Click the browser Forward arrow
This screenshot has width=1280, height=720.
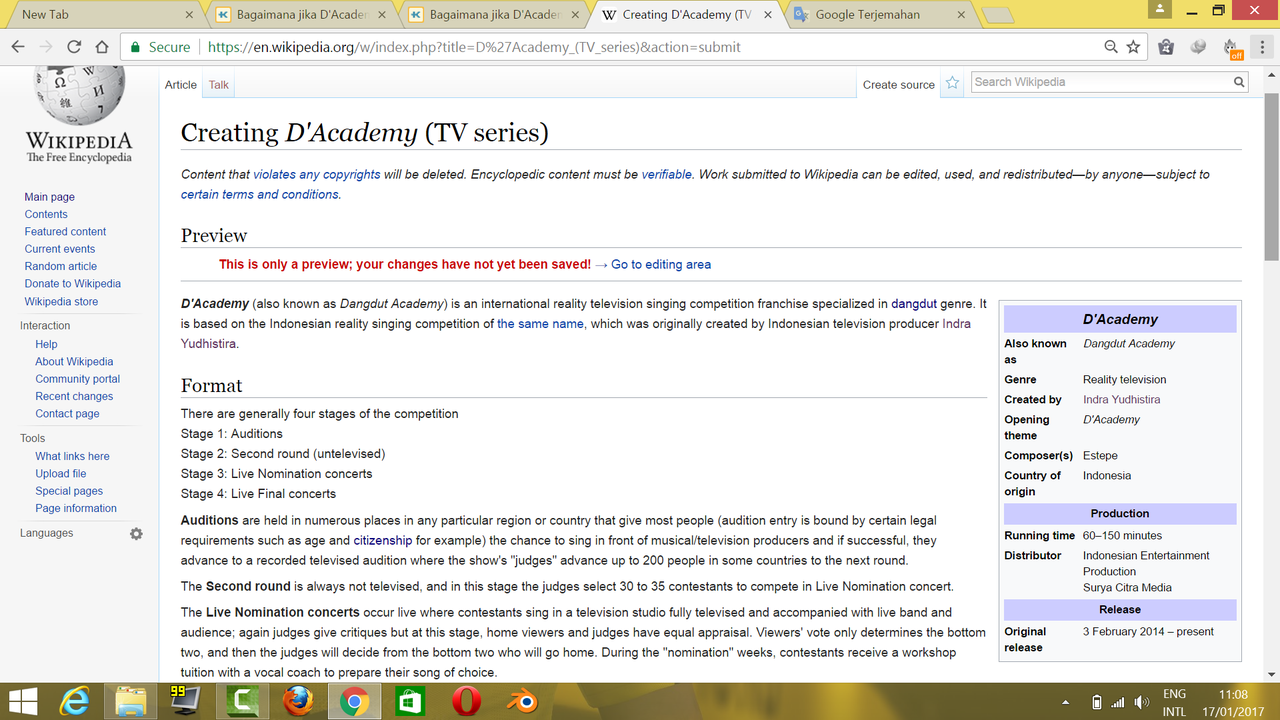click(46, 47)
